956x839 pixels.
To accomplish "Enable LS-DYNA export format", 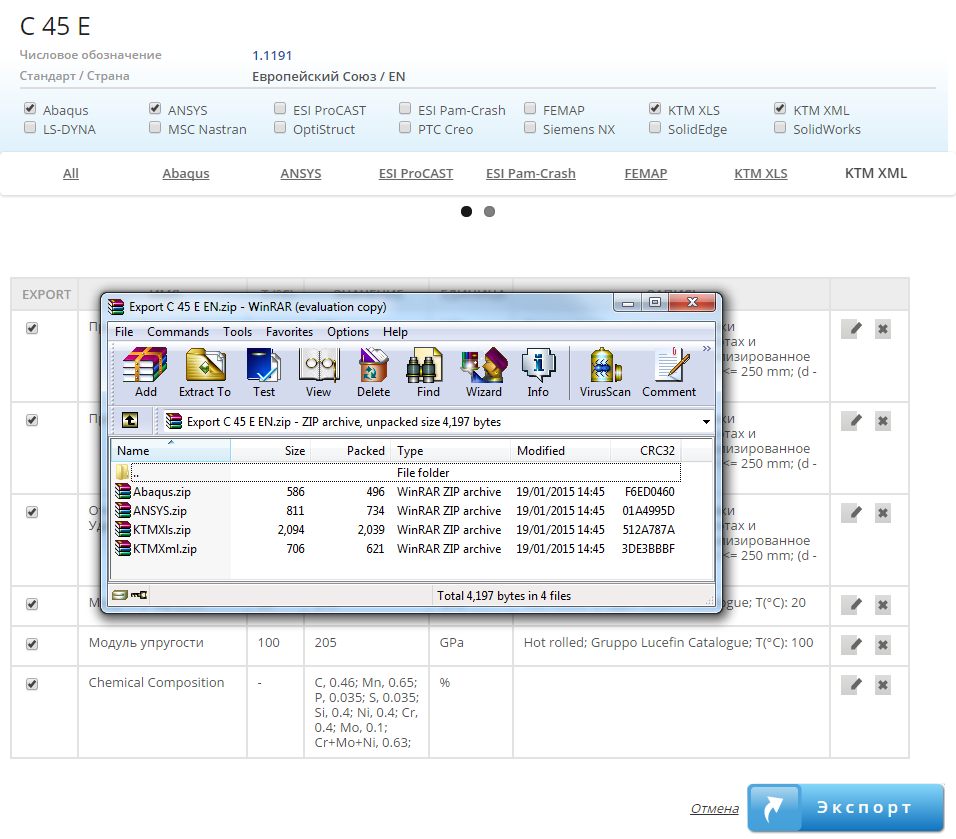I will (30, 127).
